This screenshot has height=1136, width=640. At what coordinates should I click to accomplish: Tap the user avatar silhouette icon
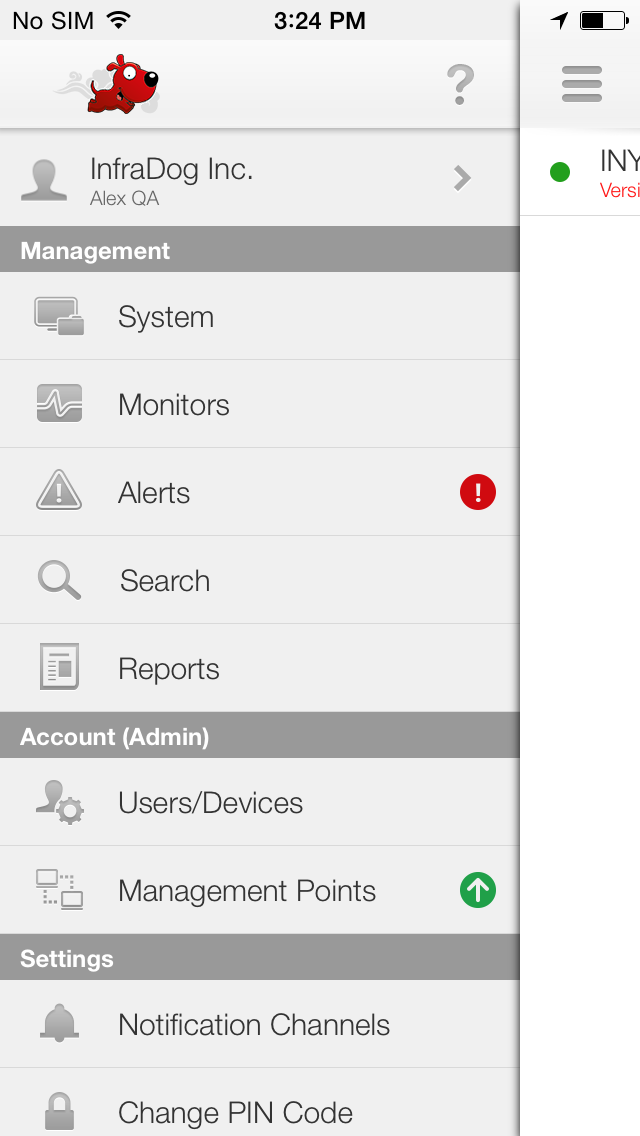pos(44,178)
